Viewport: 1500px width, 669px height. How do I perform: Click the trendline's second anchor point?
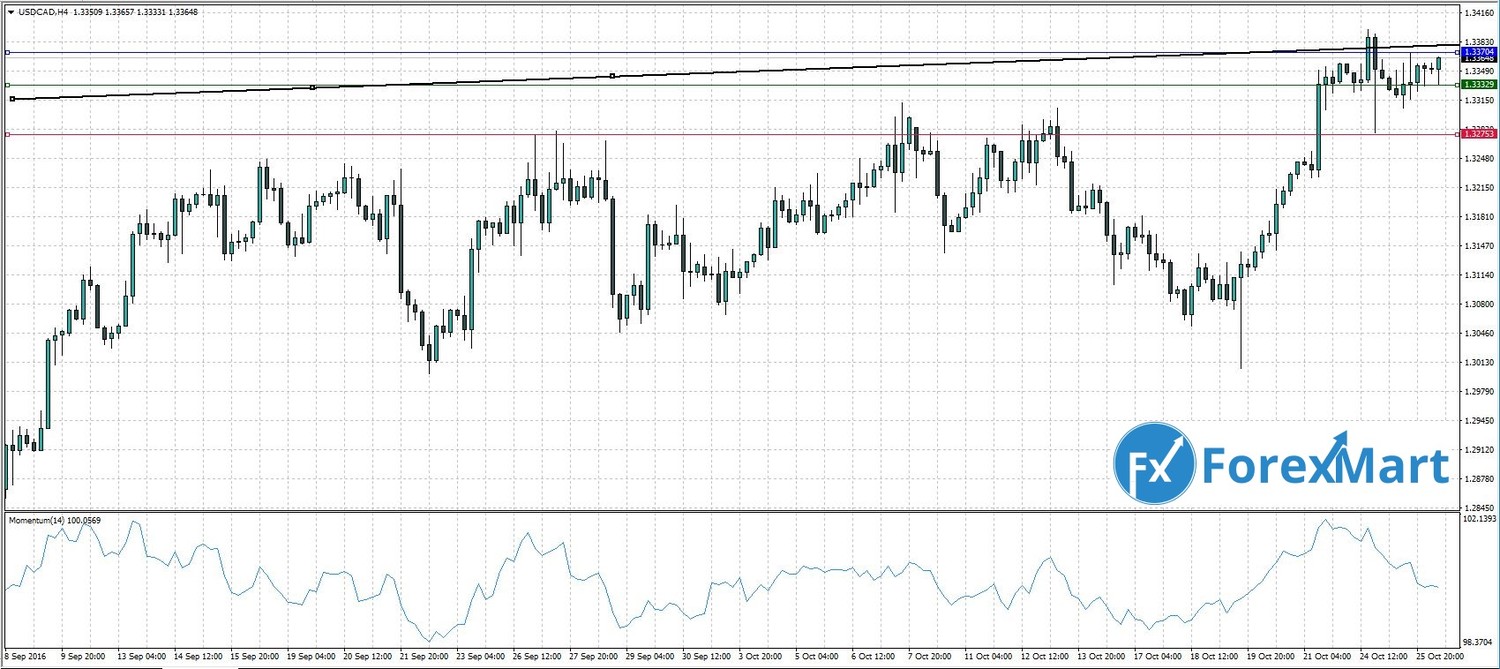[313, 88]
